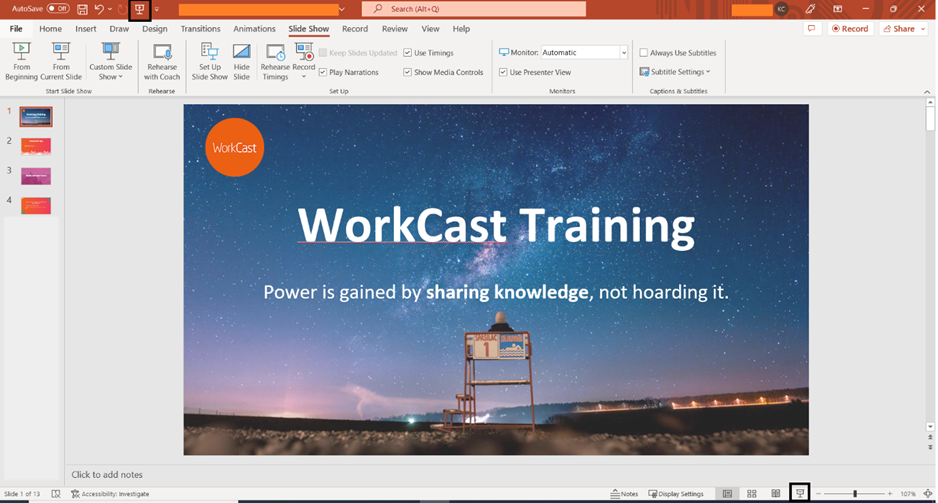
Task: Select slide 4 thumbnail
Action: (x=36, y=206)
